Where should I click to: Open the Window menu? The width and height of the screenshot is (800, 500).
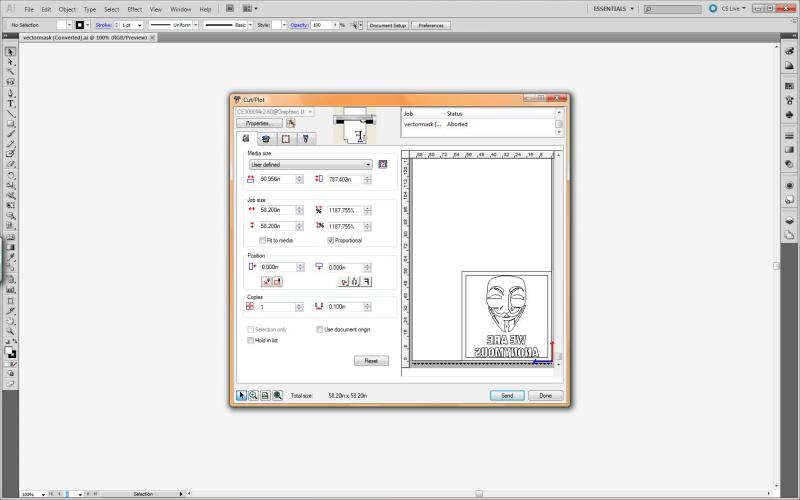(x=181, y=9)
